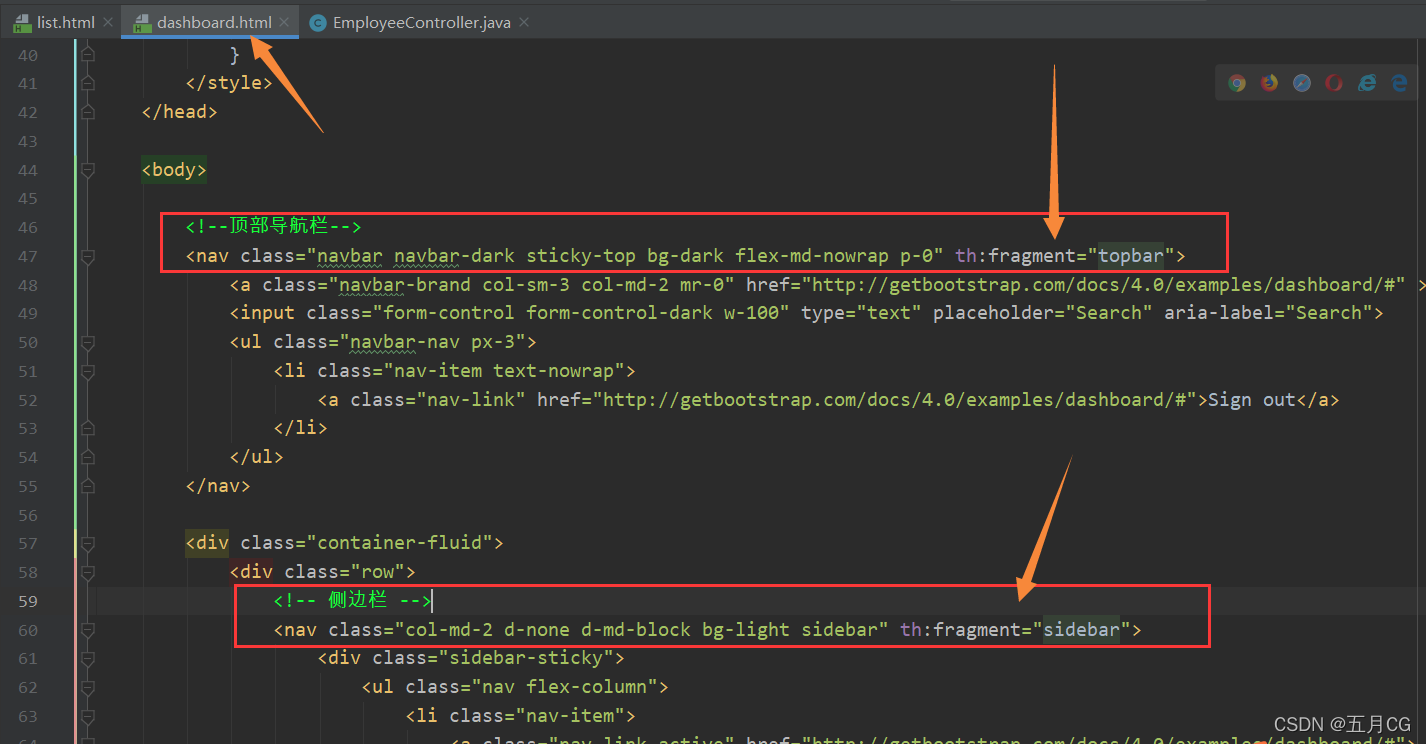Collapse the sidebar-sticky div on line 61

pyautogui.click(x=88, y=658)
